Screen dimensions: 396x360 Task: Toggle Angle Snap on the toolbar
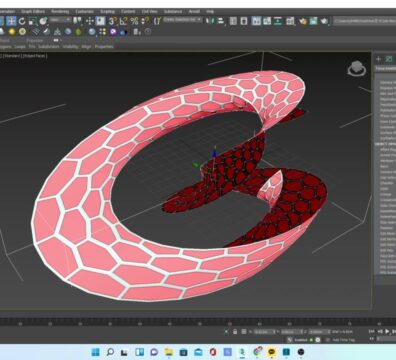pyautogui.click(x=124, y=21)
